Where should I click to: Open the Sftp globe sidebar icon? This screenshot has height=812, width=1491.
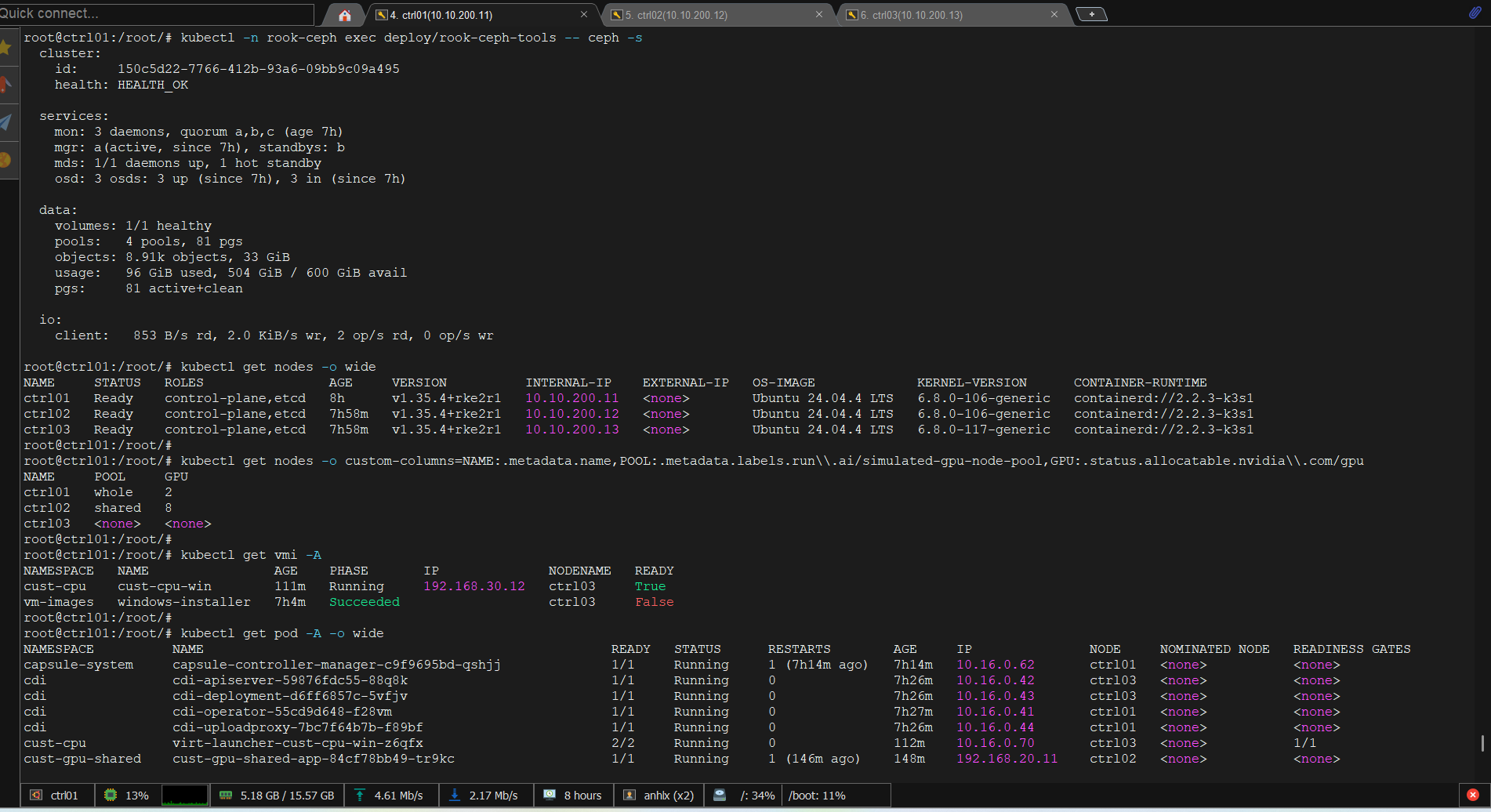[x=5, y=160]
